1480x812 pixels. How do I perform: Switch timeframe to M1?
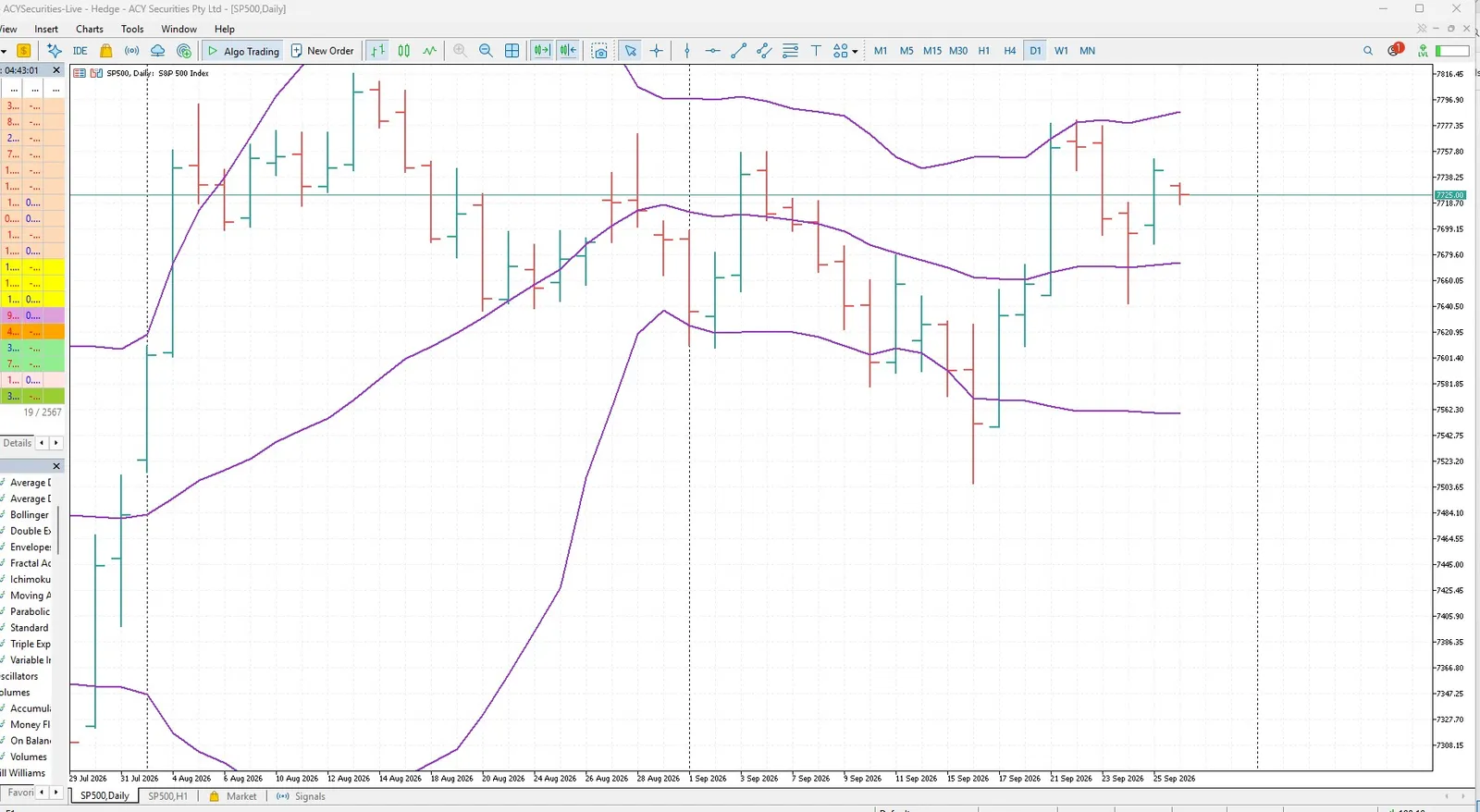click(x=881, y=51)
